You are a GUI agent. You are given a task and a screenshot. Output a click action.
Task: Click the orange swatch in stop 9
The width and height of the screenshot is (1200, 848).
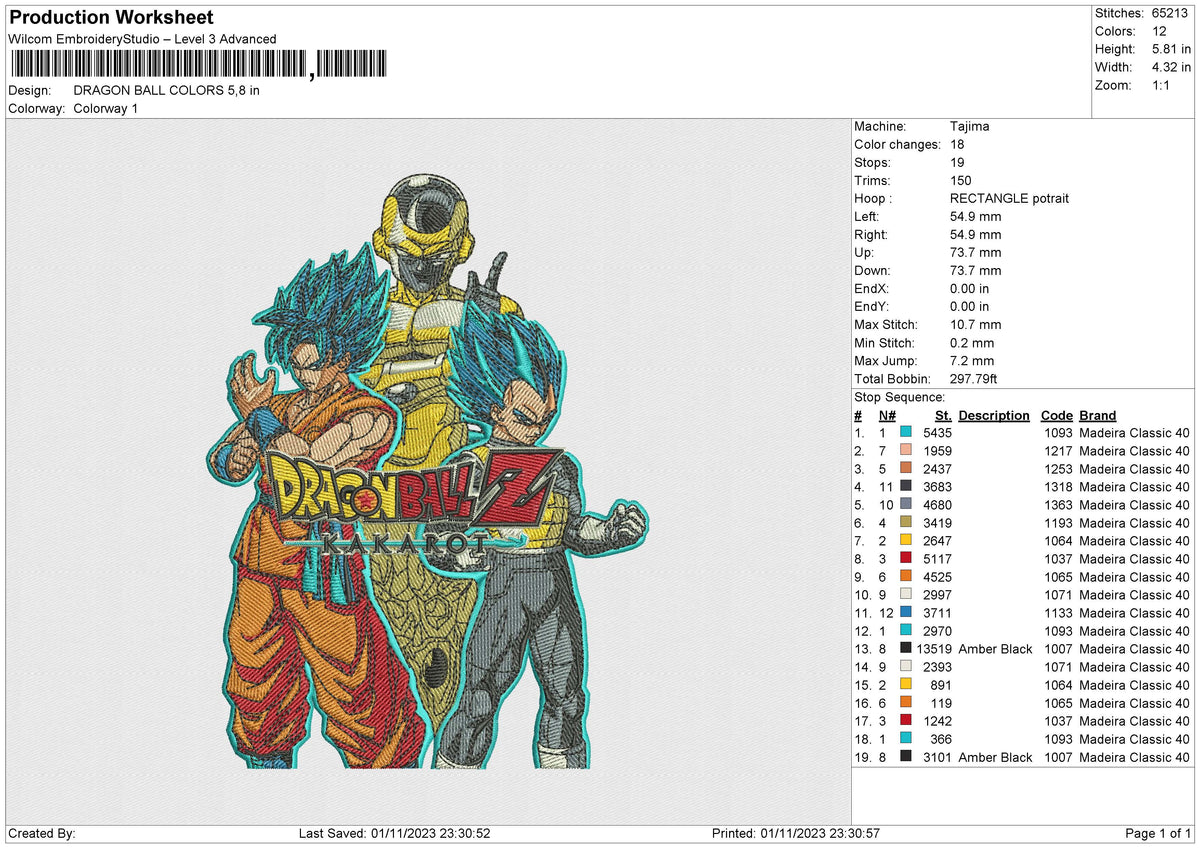906,577
